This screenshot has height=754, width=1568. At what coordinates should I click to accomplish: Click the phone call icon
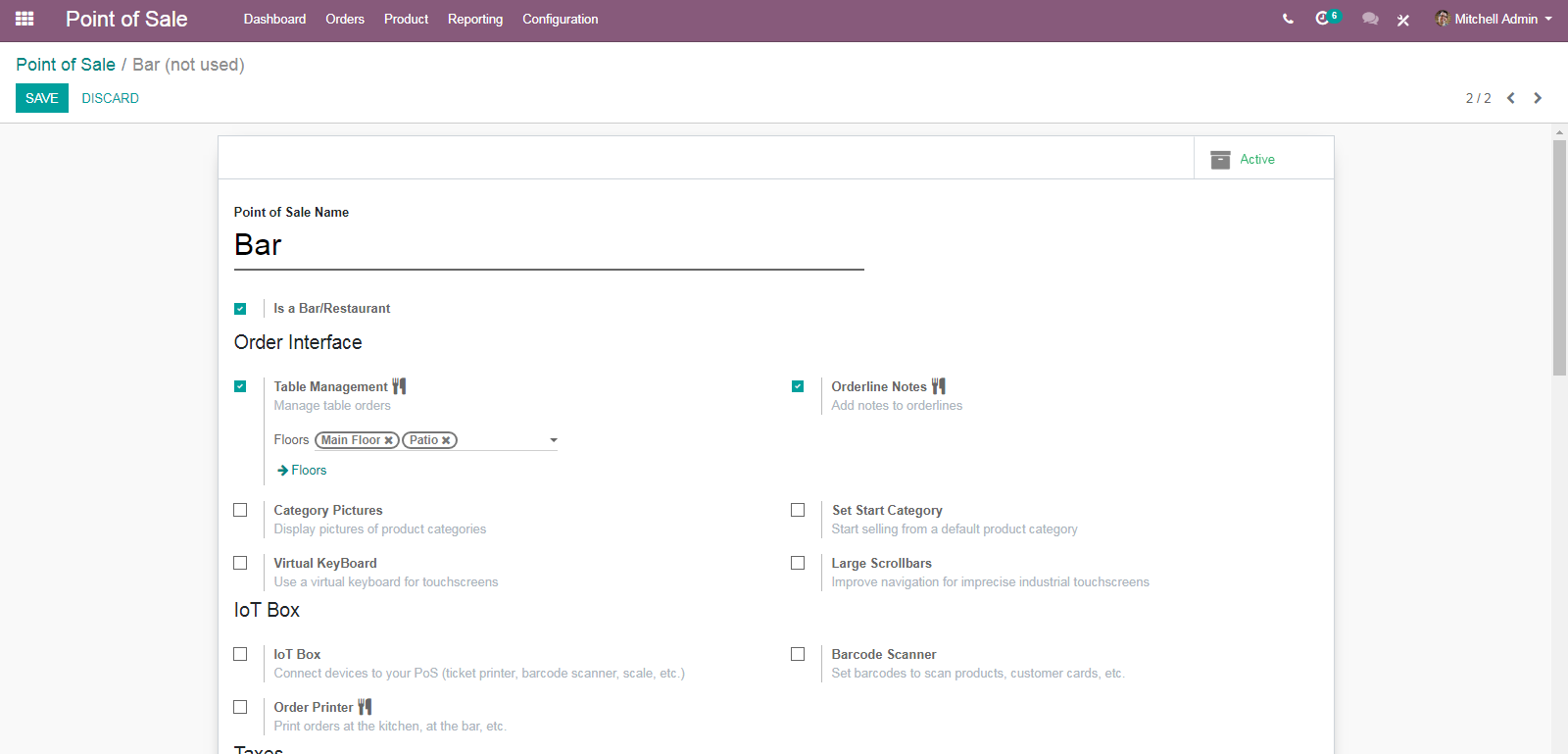pyautogui.click(x=1288, y=19)
